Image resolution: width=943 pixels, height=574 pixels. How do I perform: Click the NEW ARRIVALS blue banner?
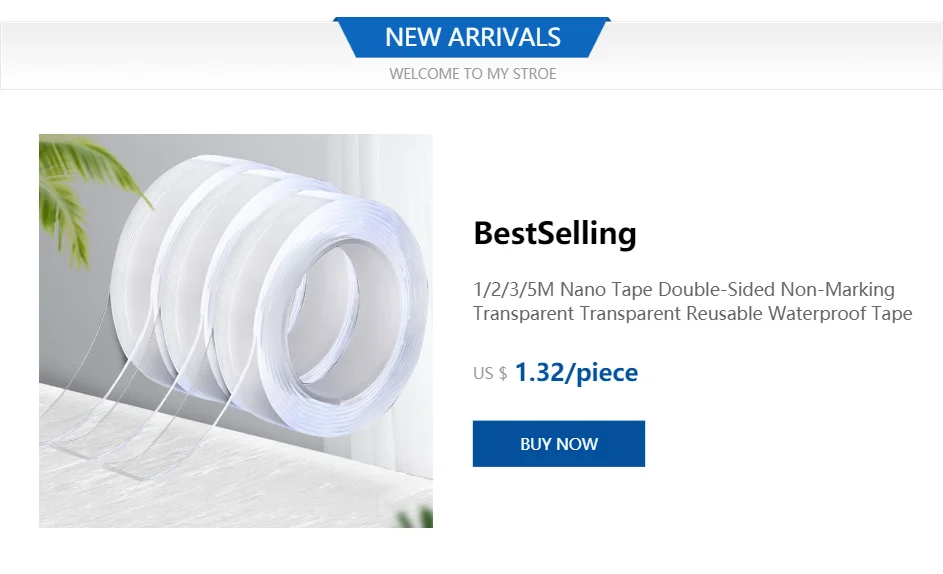point(473,37)
